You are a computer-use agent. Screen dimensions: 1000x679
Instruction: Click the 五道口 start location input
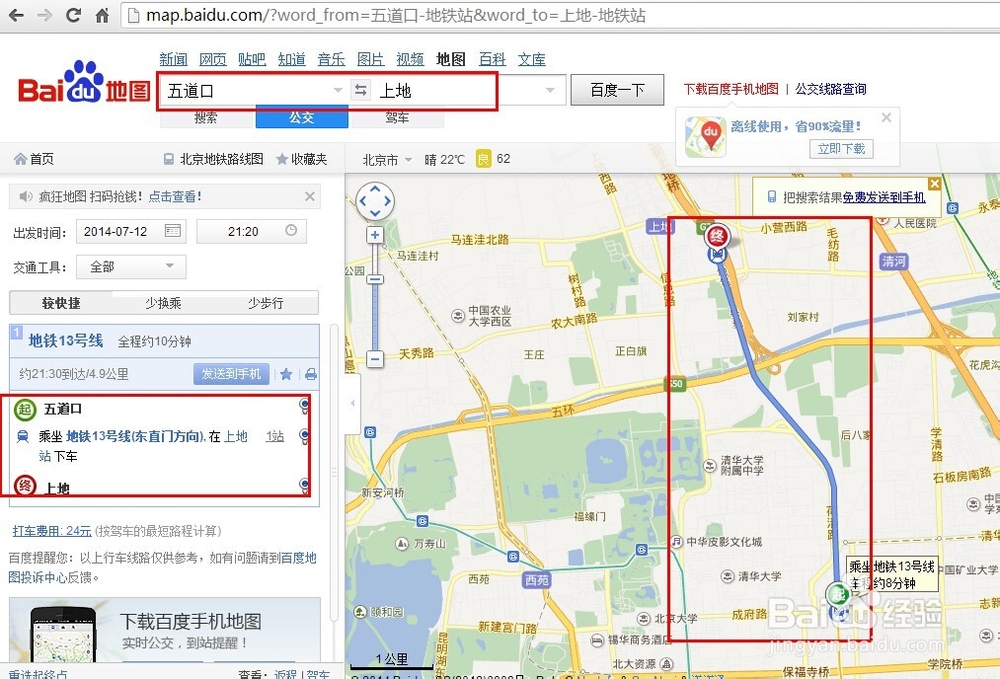(x=252, y=91)
